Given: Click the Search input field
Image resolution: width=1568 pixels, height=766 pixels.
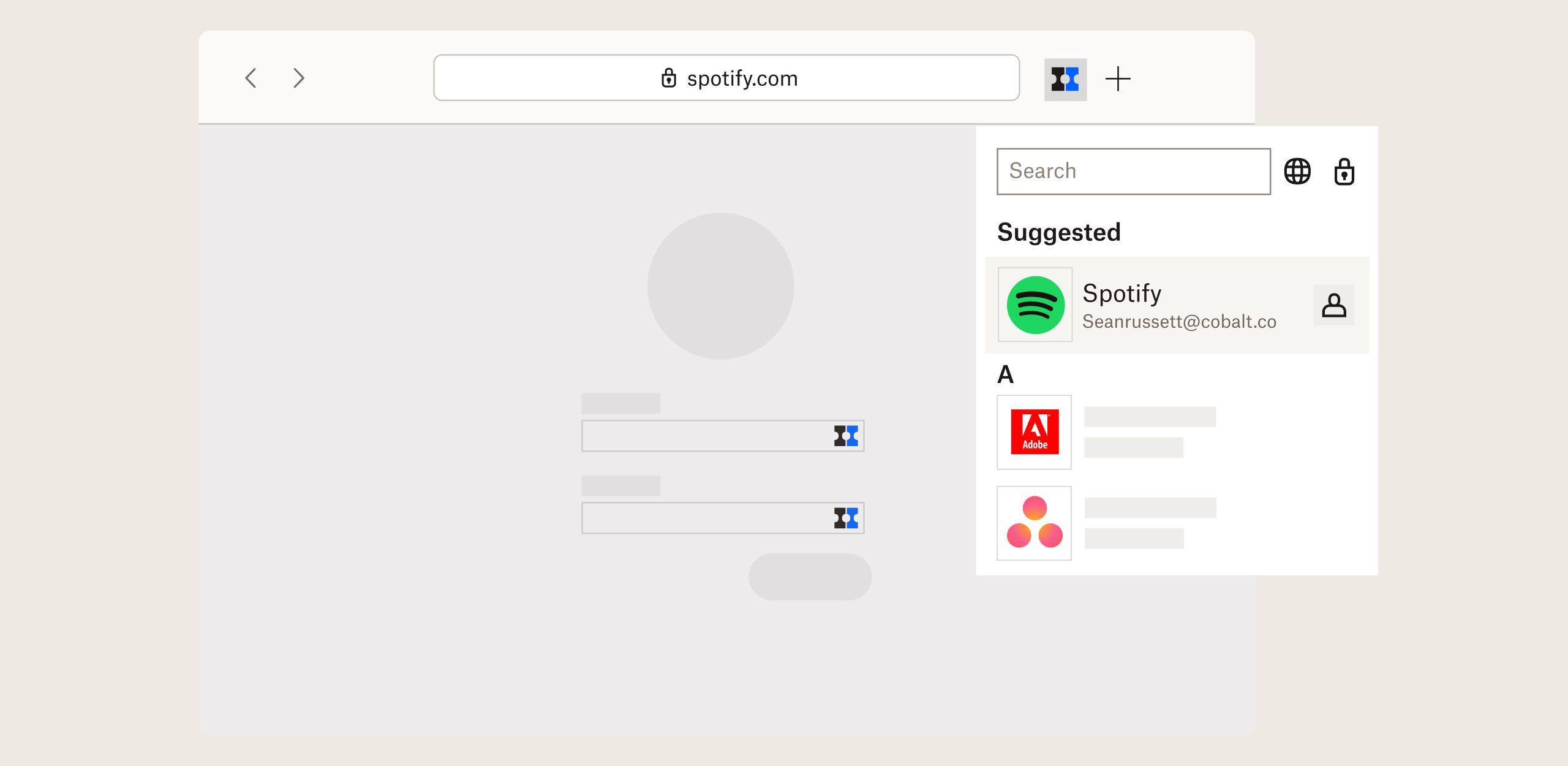Looking at the screenshot, I should [x=1131, y=170].
